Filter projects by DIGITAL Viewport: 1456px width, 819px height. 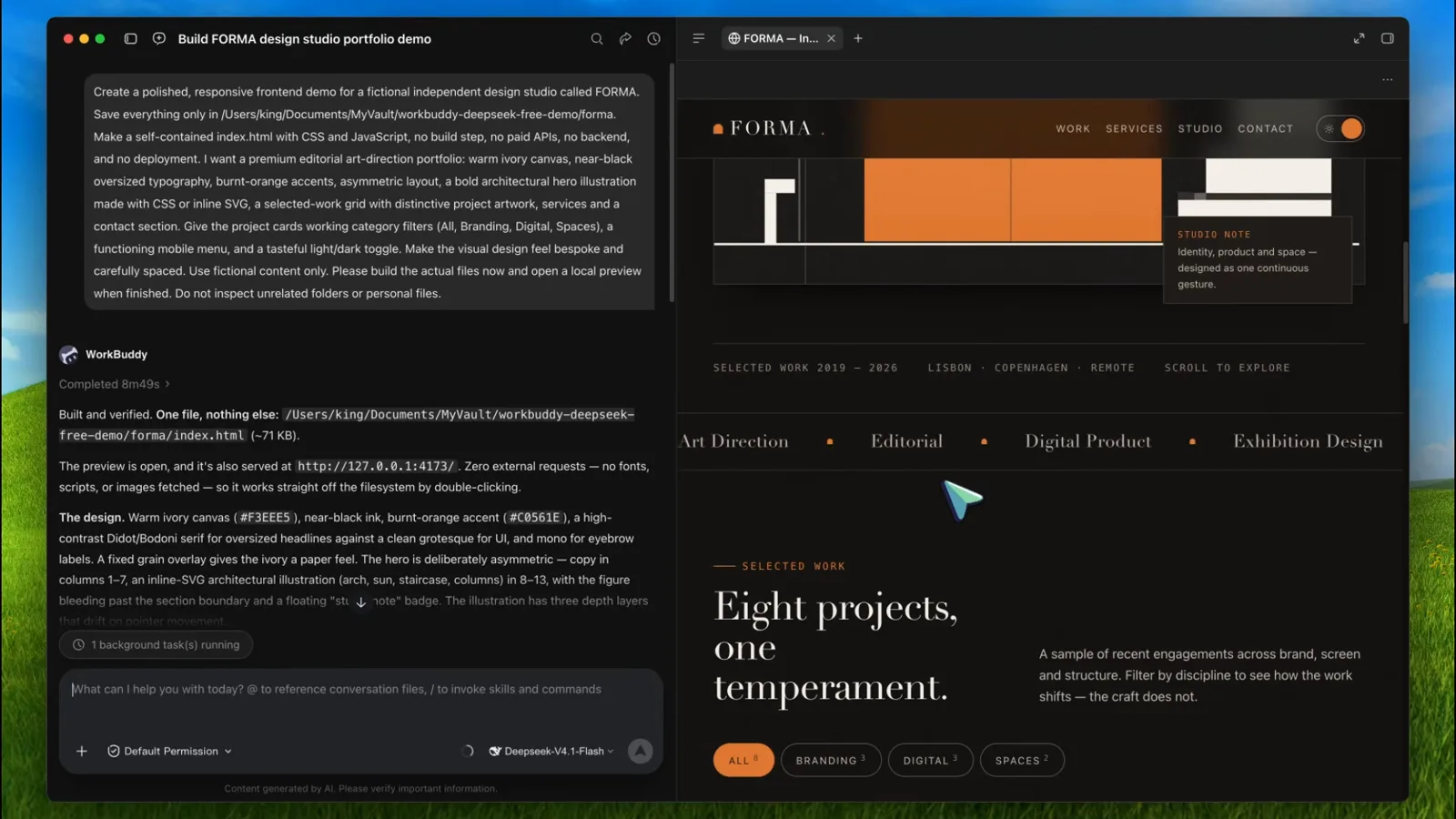(x=930, y=760)
